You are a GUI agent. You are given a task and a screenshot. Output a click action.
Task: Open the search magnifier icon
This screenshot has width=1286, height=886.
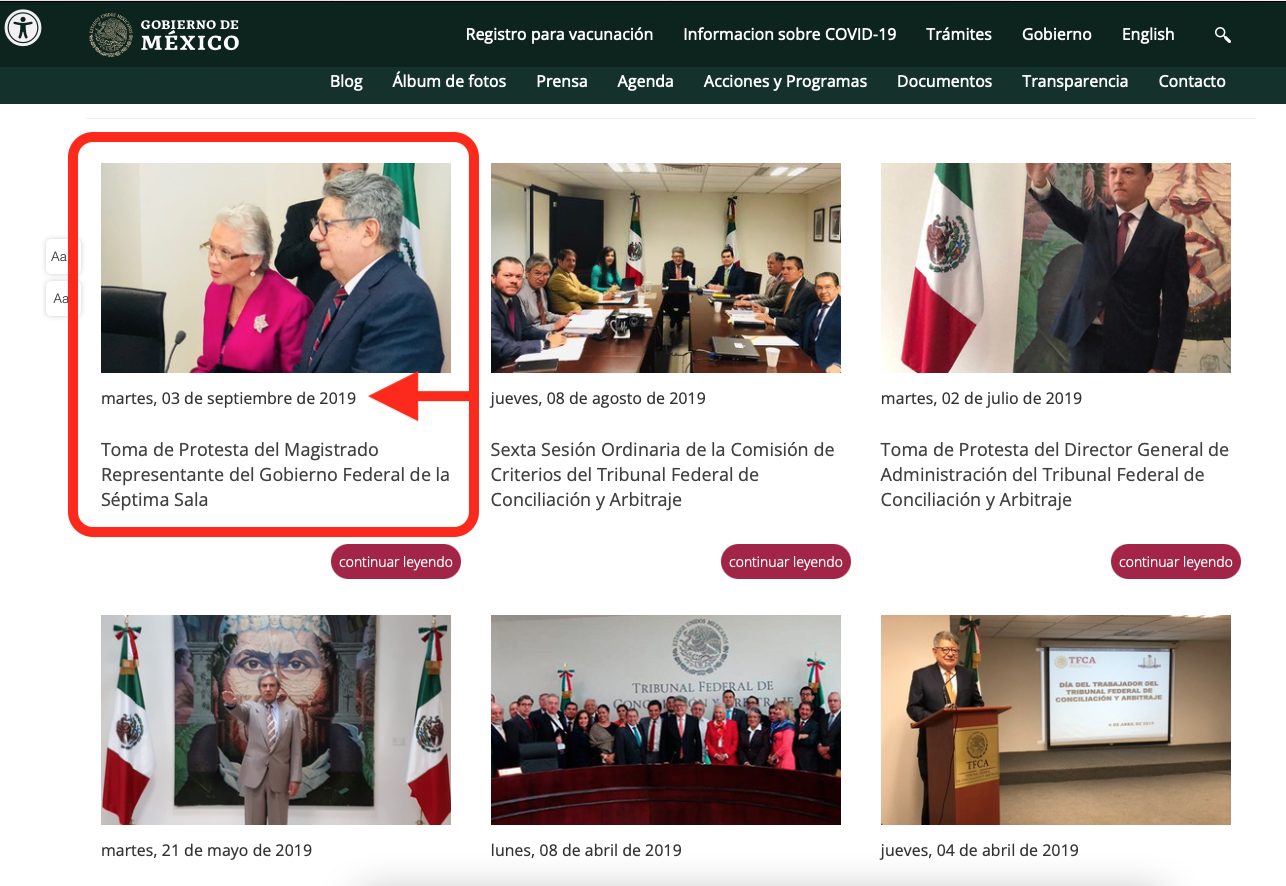(1222, 34)
